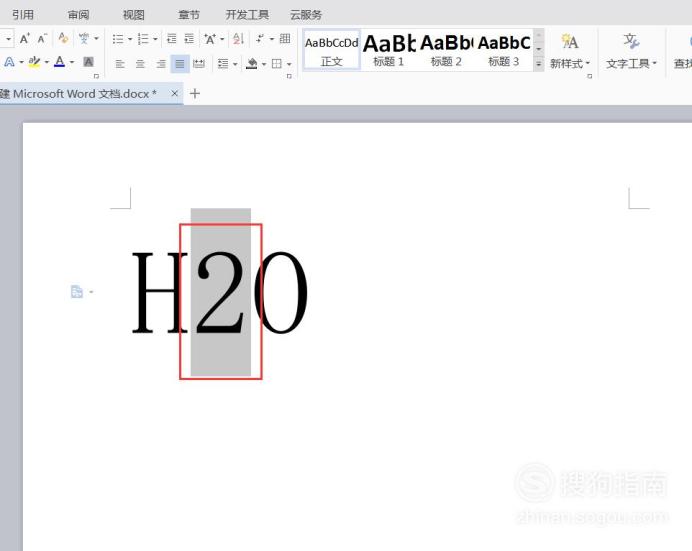Toggle justify alignment
The image size is (692, 551).
(180, 64)
